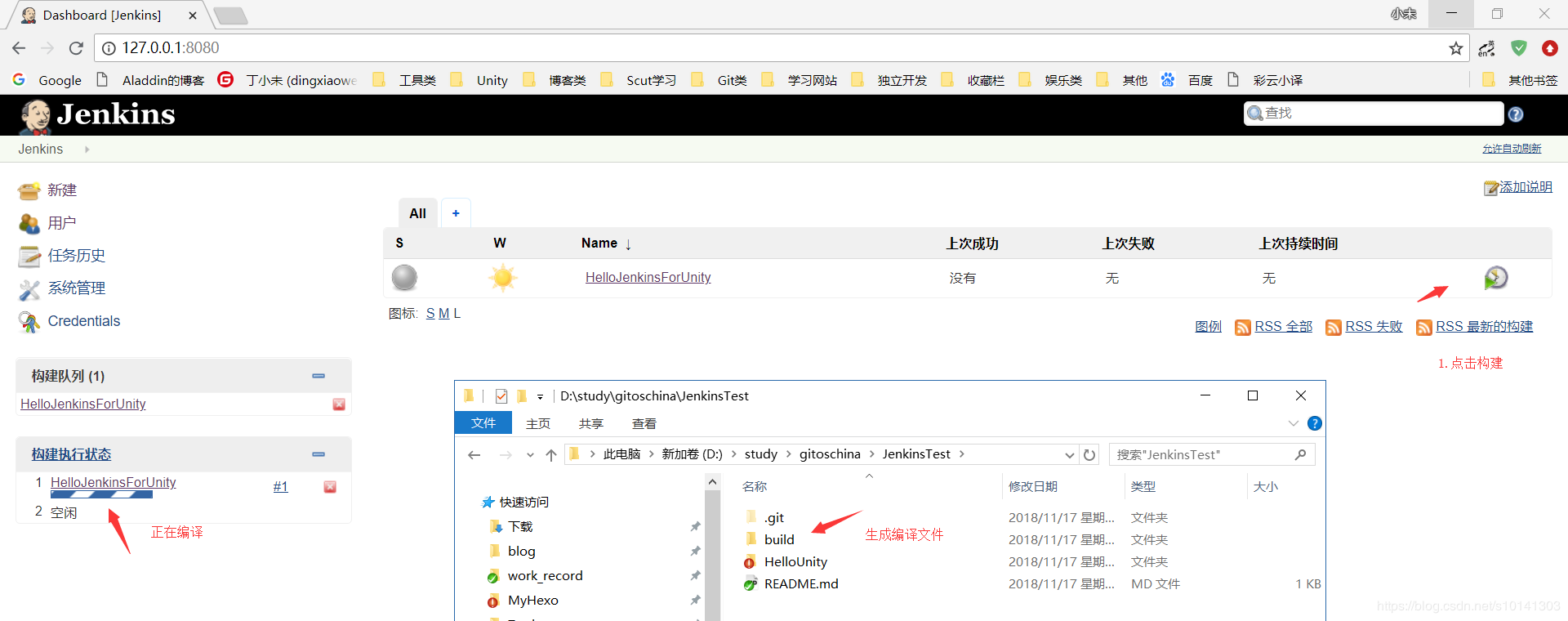The height and width of the screenshot is (621, 1568).
Task: Click Explorer up-one-level arrow
Action: click(551, 455)
